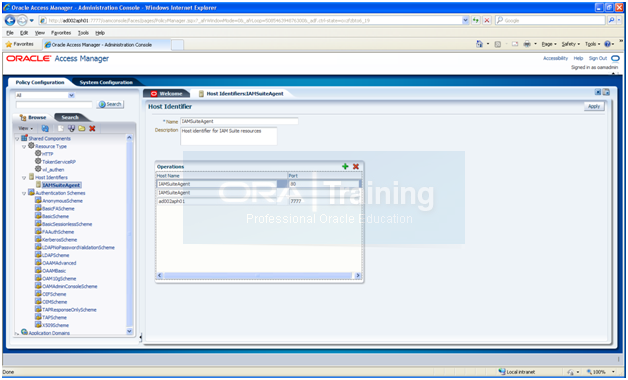Click the duplicate icon in Browse toolbar
Screen dimensions: 628x380
(x=71, y=129)
